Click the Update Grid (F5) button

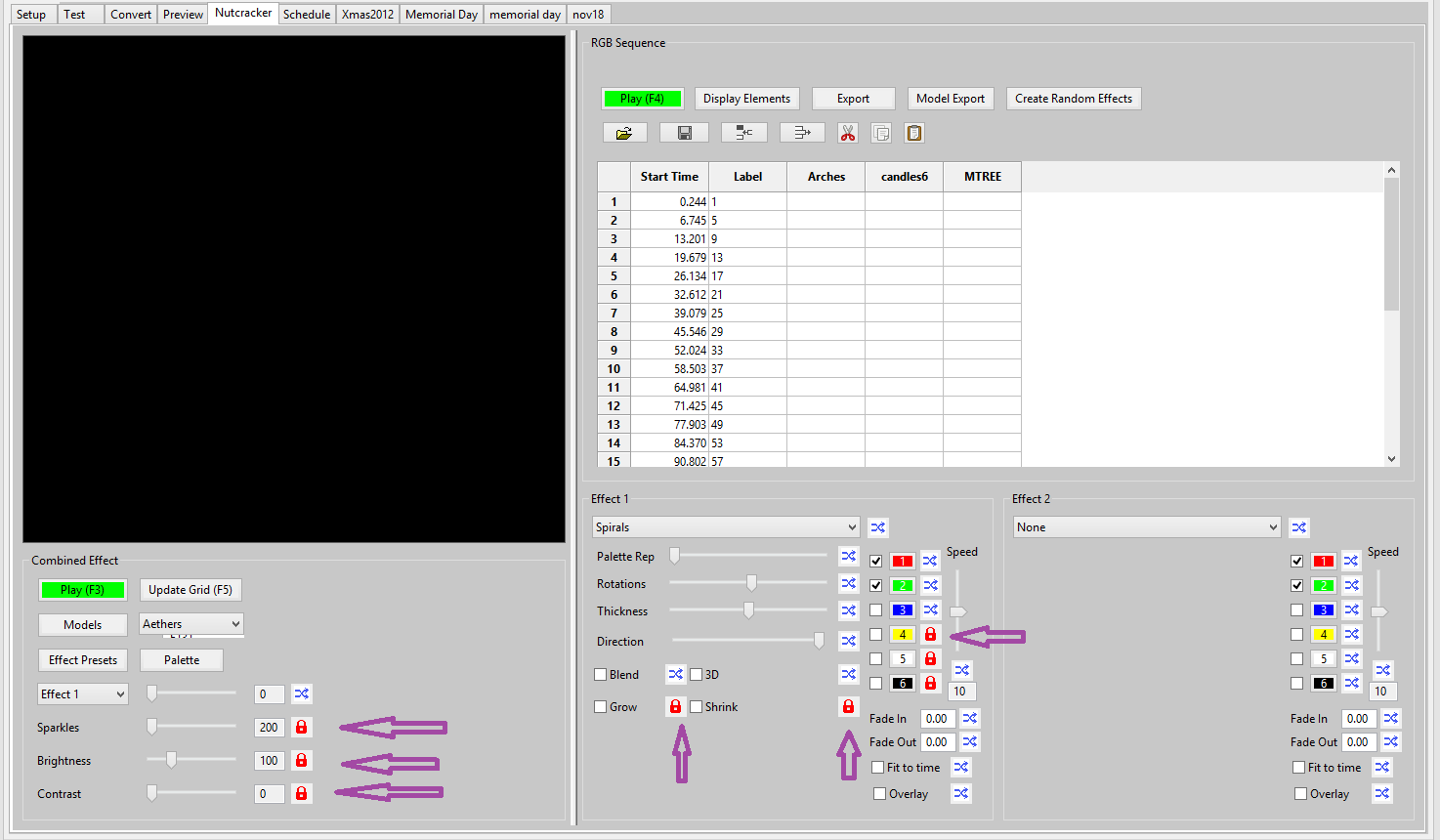click(191, 590)
